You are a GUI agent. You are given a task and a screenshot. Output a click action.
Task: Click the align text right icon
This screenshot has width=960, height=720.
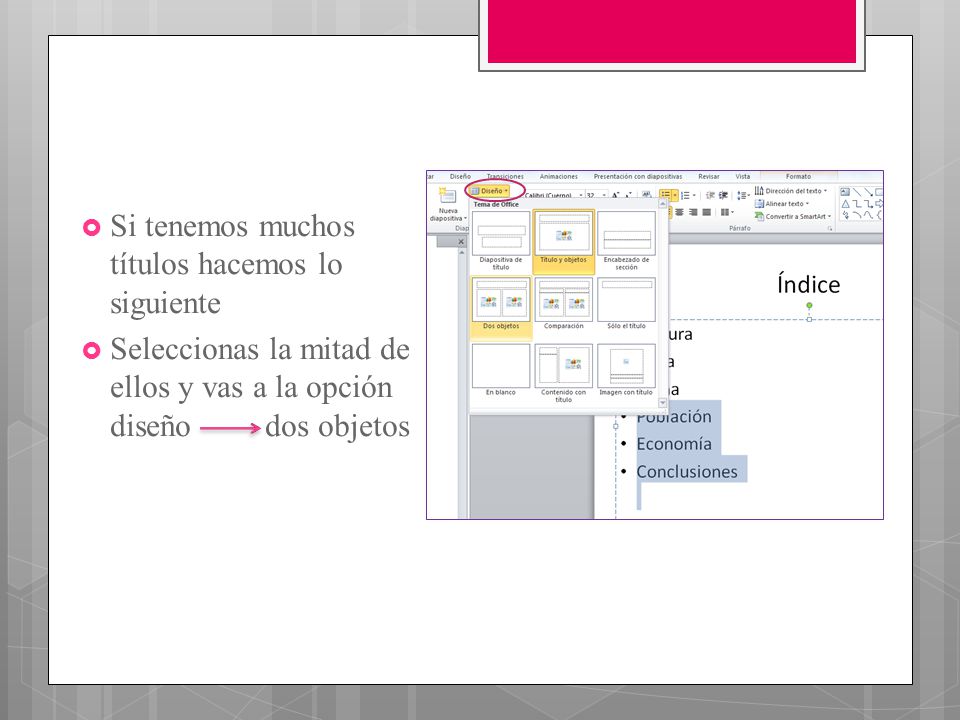[692, 212]
